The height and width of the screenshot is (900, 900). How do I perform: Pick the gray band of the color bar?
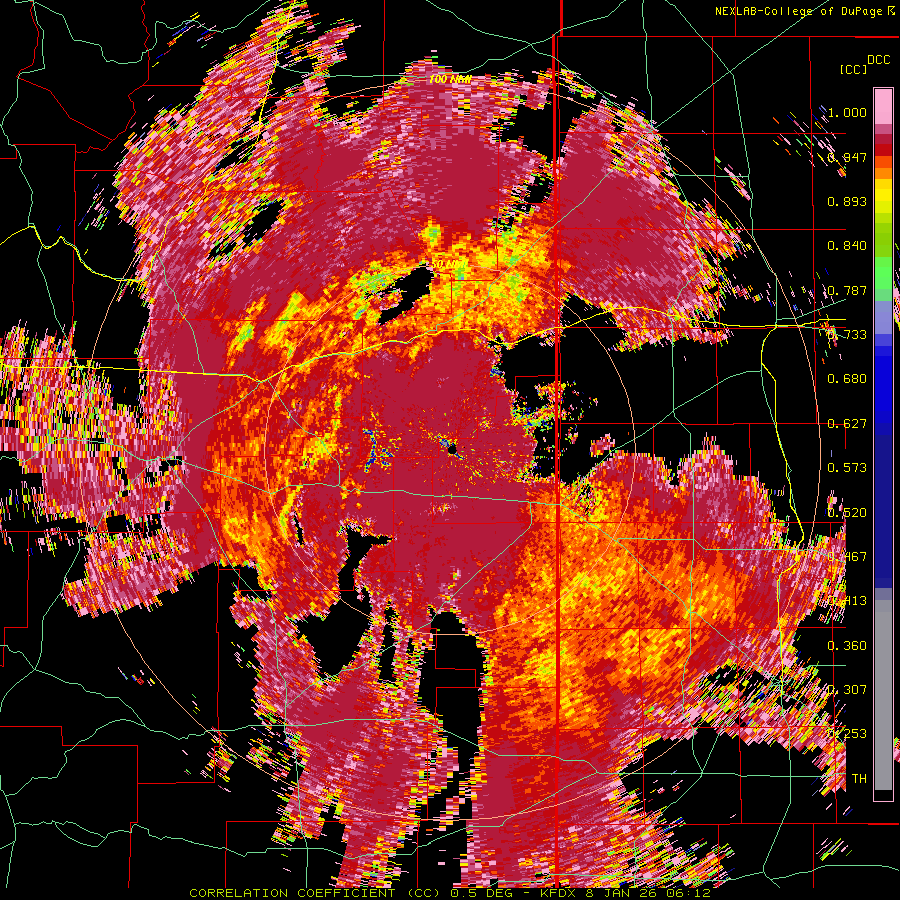click(883, 695)
